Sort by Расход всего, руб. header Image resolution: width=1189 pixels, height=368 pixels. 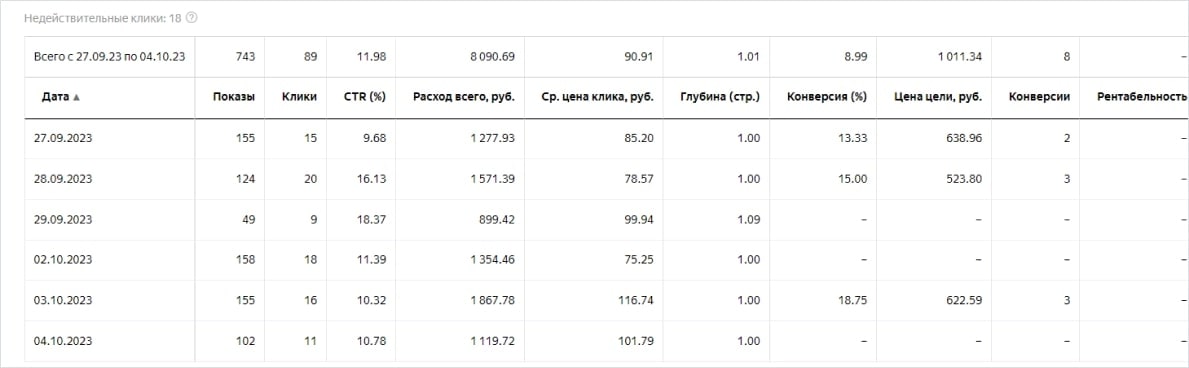(464, 97)
